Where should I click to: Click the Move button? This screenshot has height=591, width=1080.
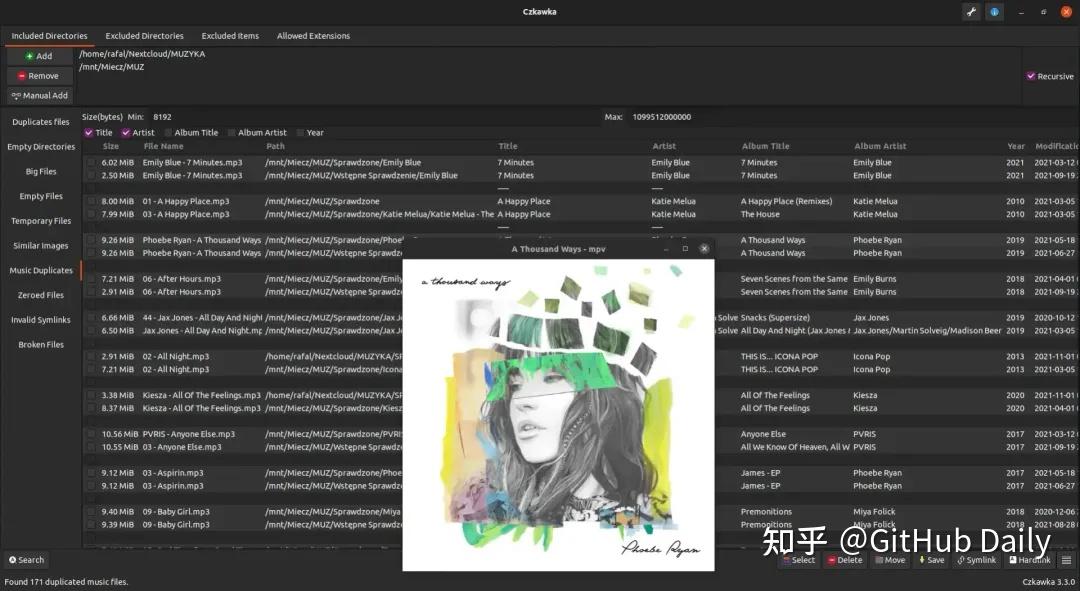coord(890,560)
